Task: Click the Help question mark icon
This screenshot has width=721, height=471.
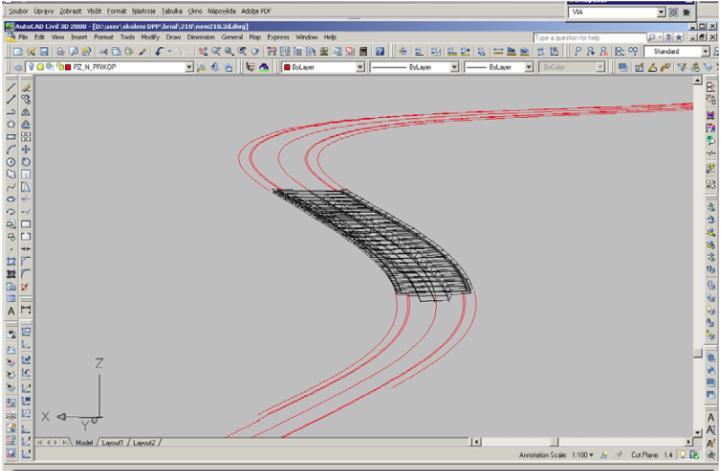Action: pyautogui.click(x=379, y=52)
